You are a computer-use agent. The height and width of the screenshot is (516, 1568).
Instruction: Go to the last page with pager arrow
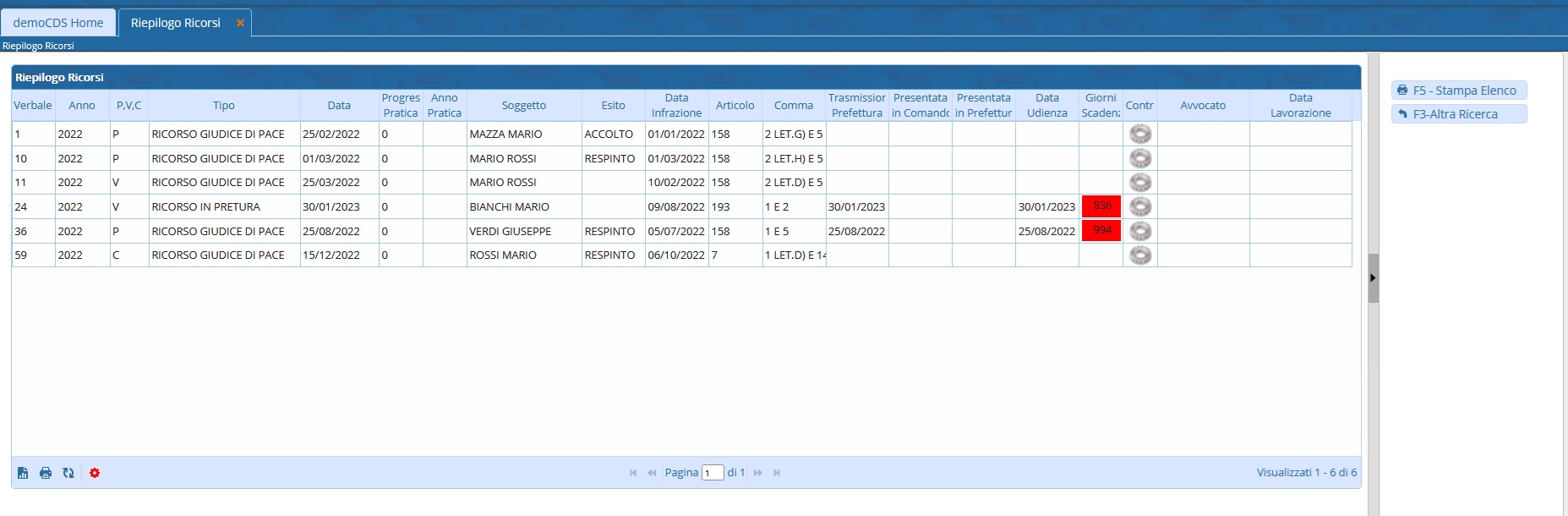[777, 473]
